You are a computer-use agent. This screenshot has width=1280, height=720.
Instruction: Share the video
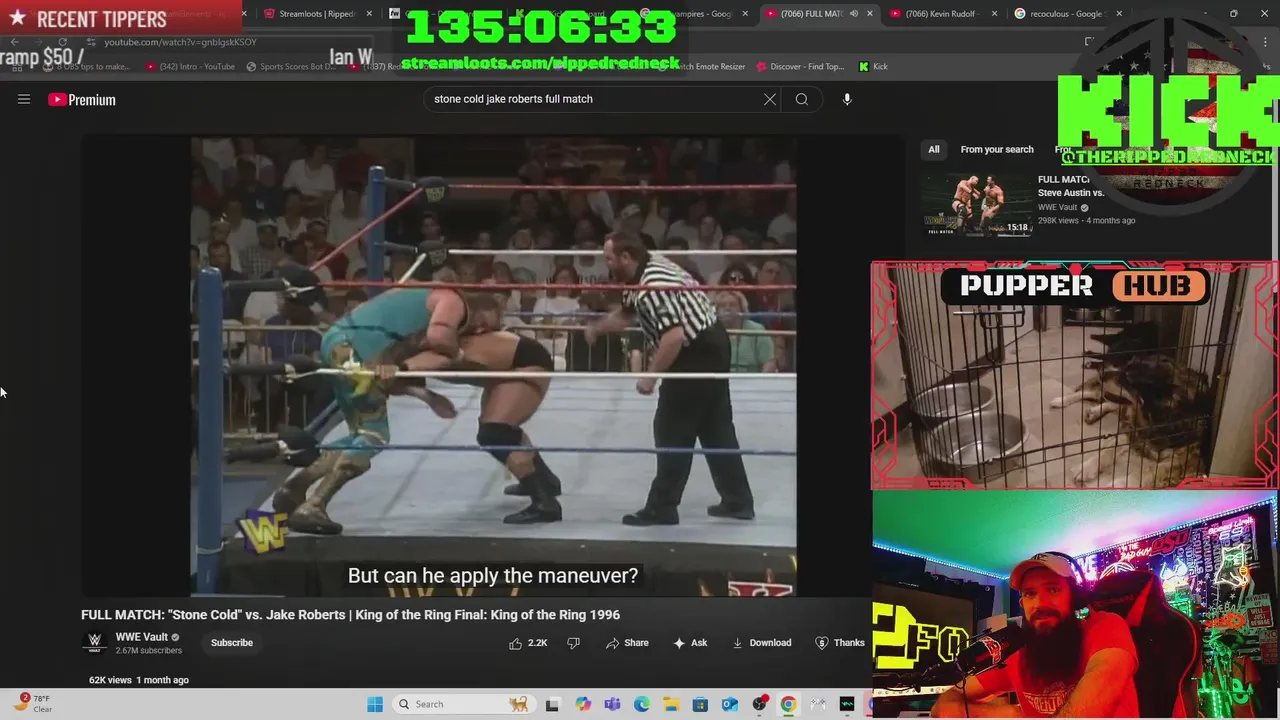[x=627, y=643]
